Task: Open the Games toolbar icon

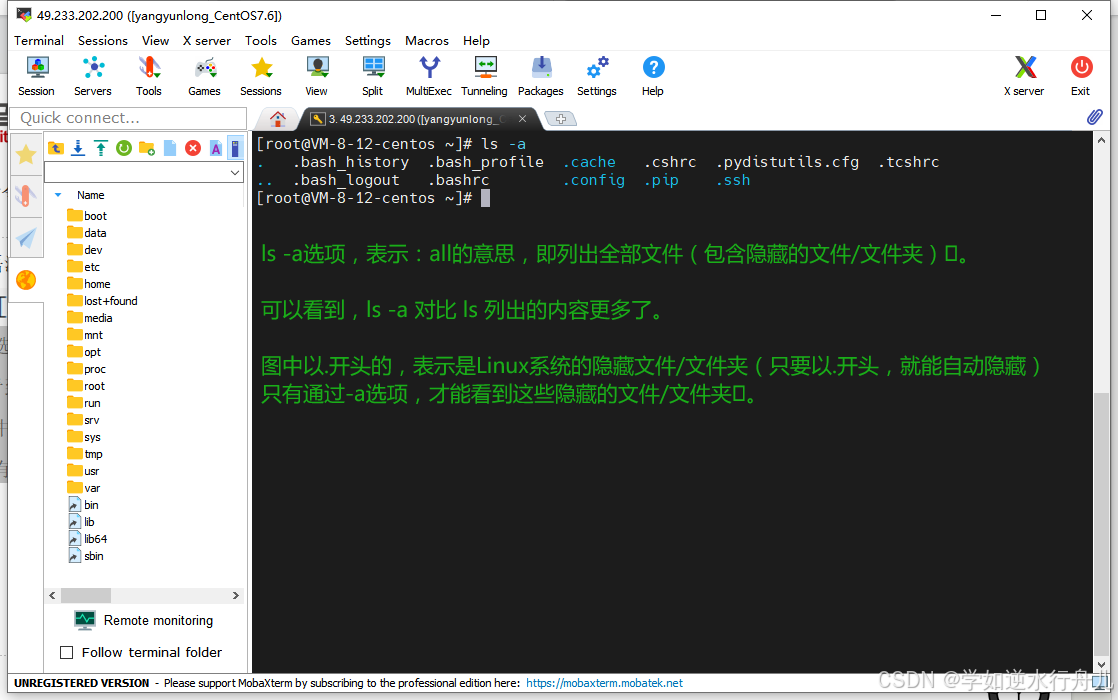Action: click(205, 76)
